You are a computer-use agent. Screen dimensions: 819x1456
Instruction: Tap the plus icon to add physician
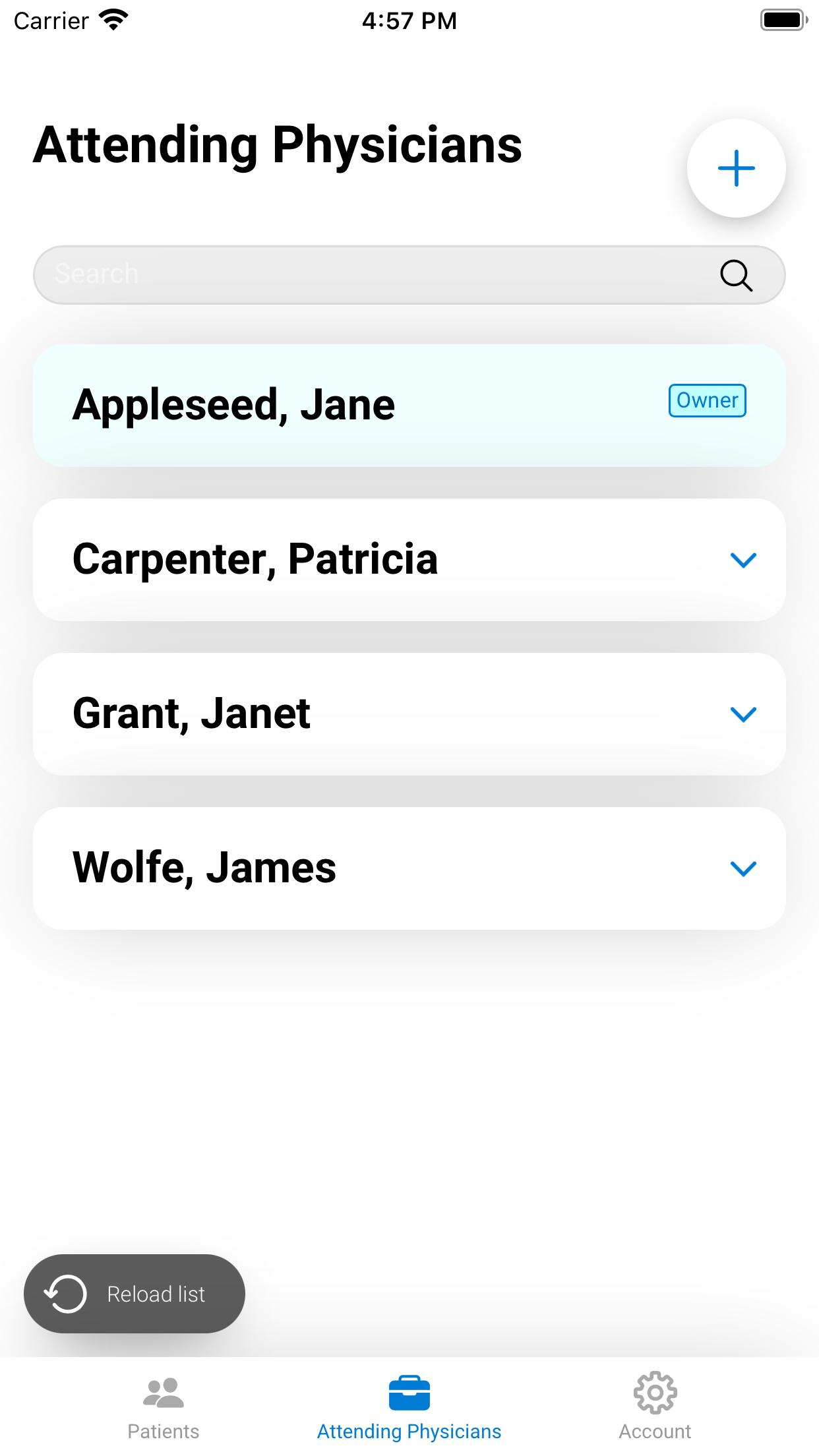pyautogui.click(x=736, y=168)
